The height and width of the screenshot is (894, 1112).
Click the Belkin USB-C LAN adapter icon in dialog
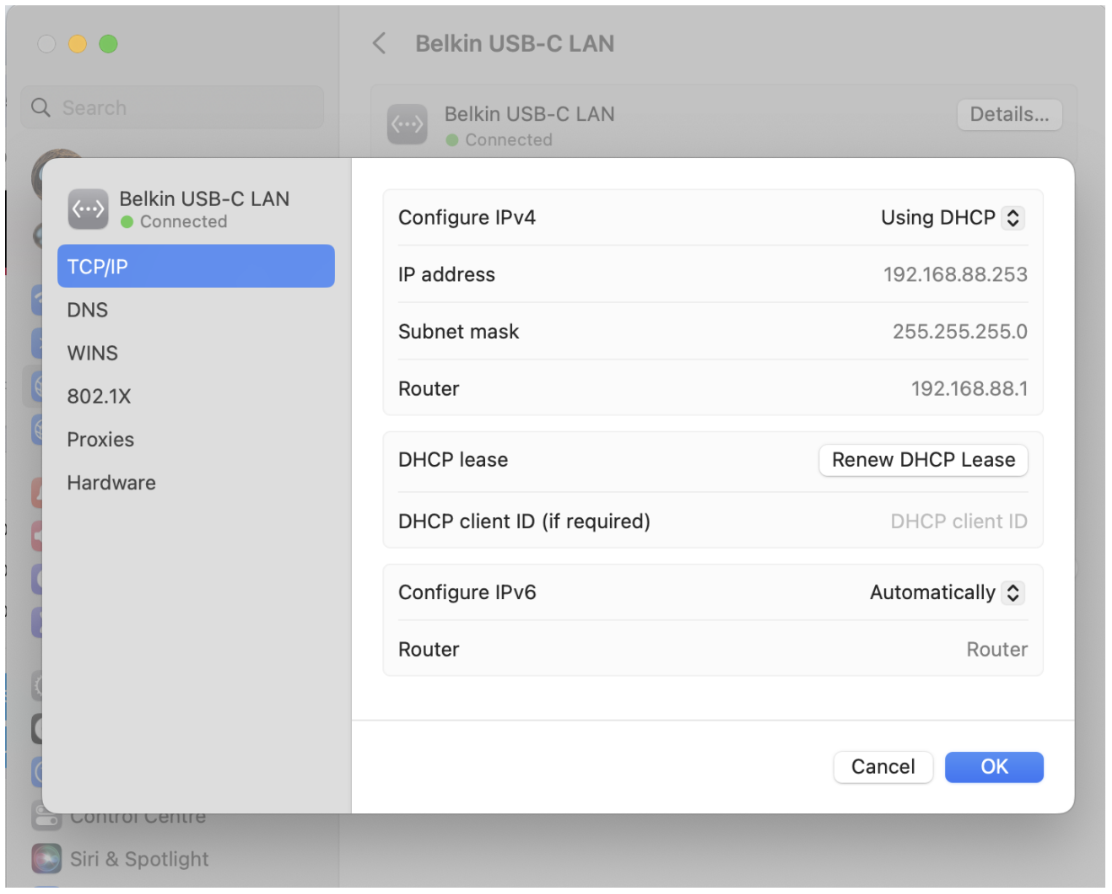(88, 209)
